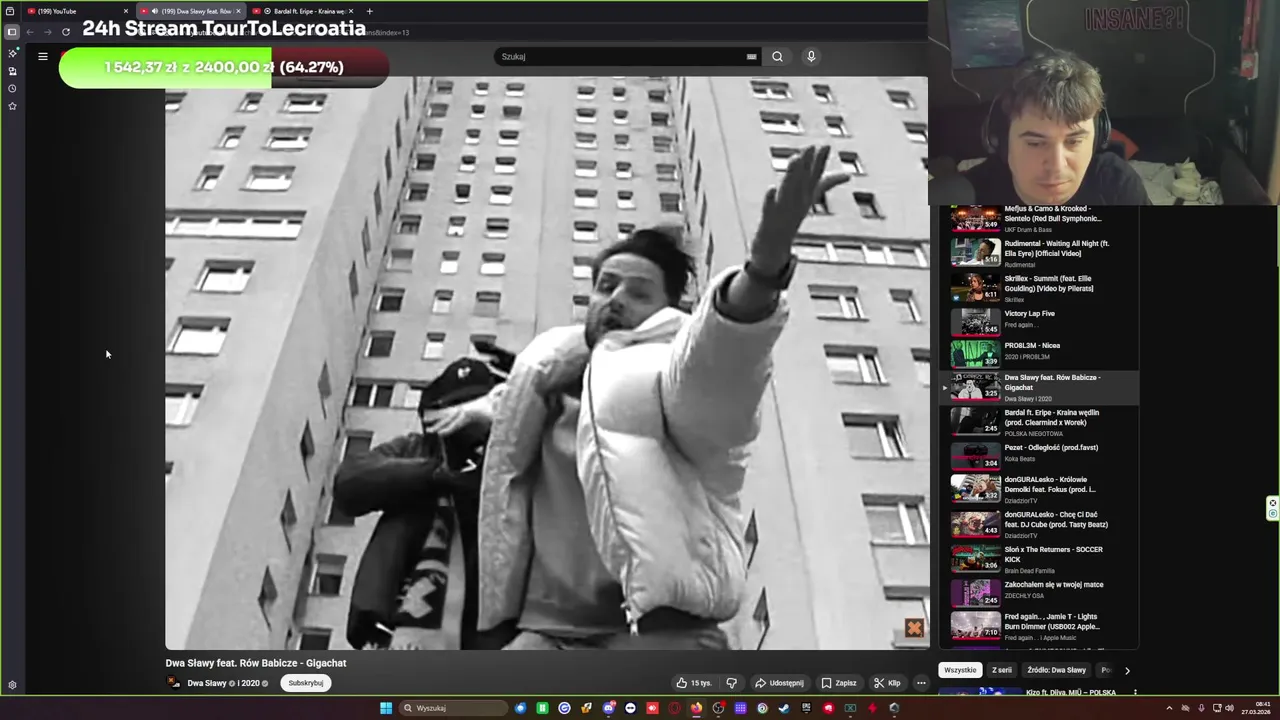Viewport: 1280px width, 720px height.
Task: Show more filter chips with the arrow
Action: (1127, 670)
